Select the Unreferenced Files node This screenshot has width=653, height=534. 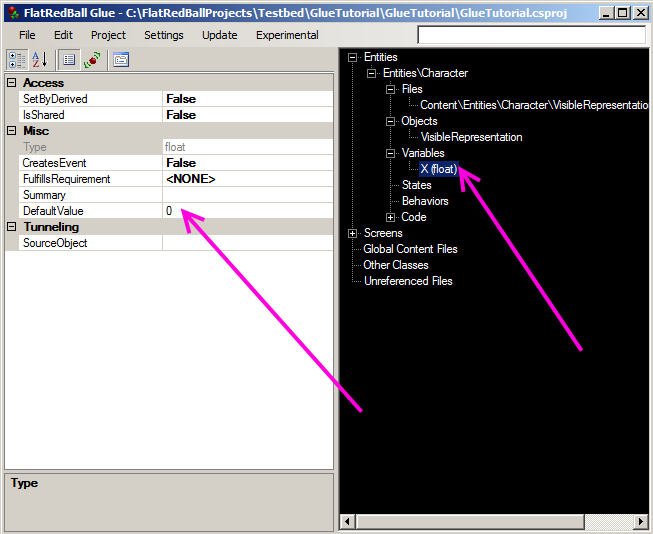[x=408, y=281]
